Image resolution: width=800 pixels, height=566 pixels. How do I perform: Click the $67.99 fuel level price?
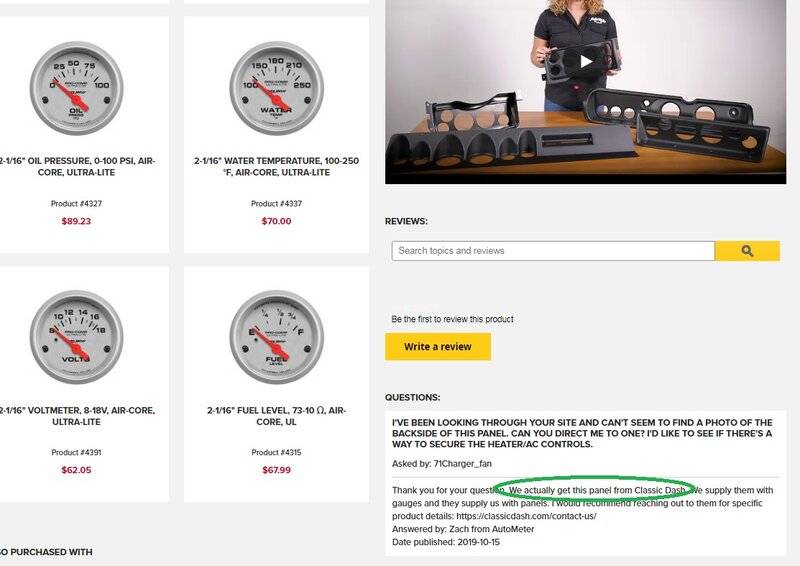click(x=277, y=470)
